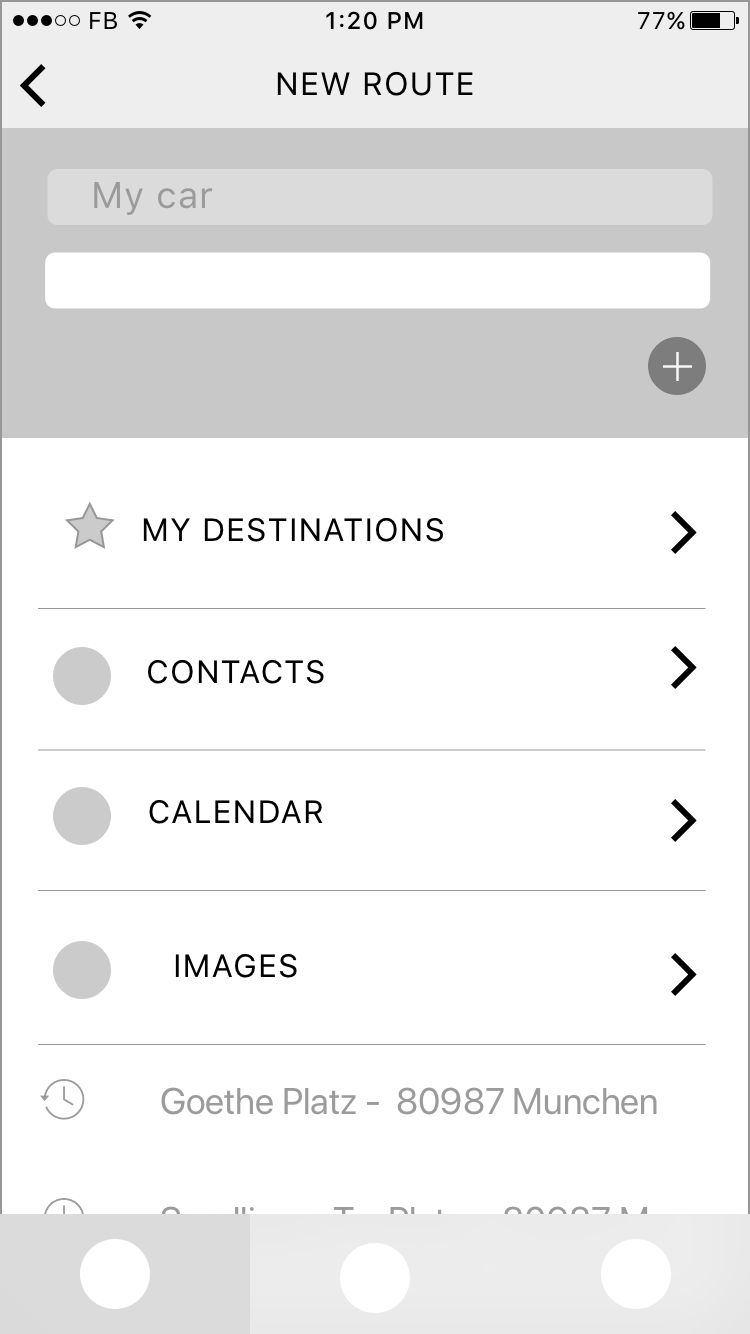The width and height of the screenshot is (750, 1334).
Task: Open Calendar using the right chevron
Action: point(683,820)
